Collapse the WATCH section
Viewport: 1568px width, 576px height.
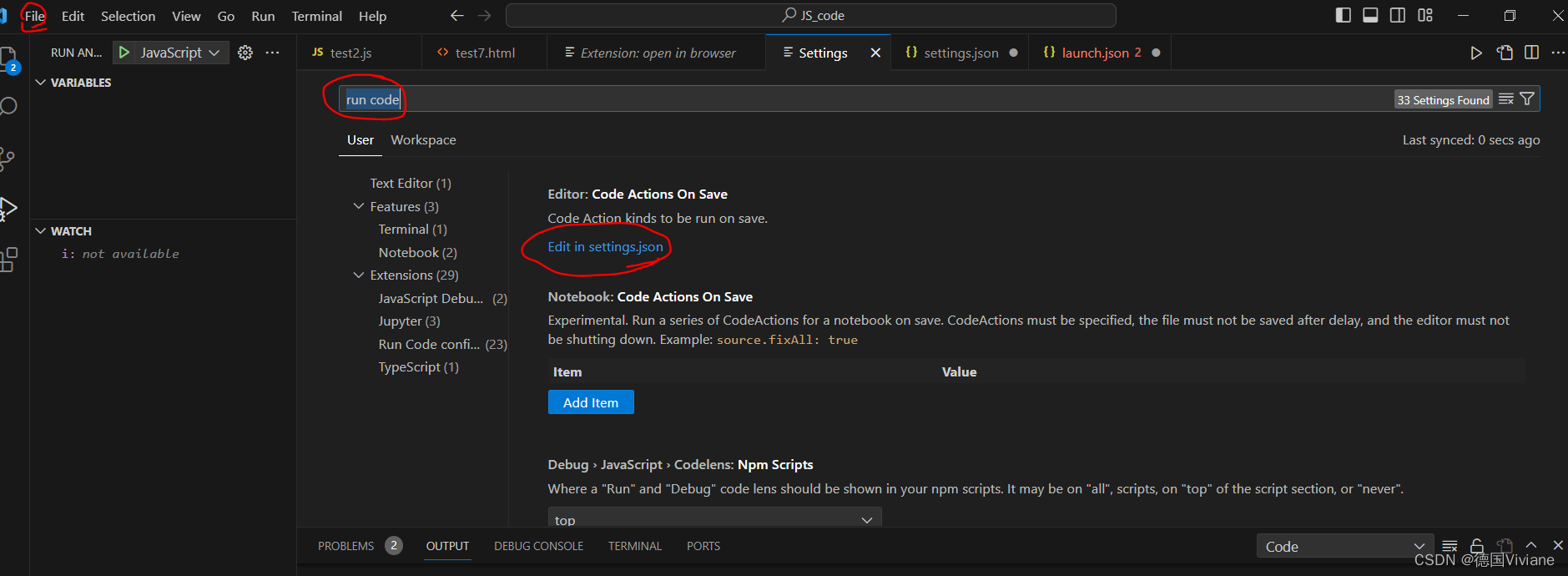click(40, 231)
